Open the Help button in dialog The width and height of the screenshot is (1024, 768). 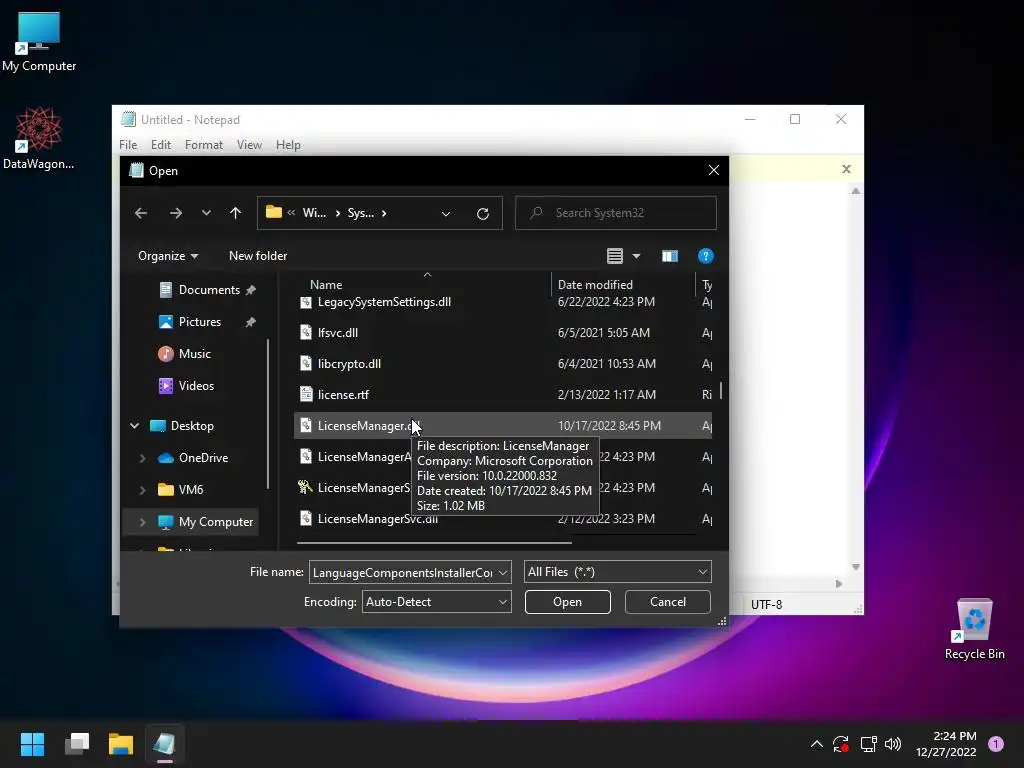(x=705, y=256)
